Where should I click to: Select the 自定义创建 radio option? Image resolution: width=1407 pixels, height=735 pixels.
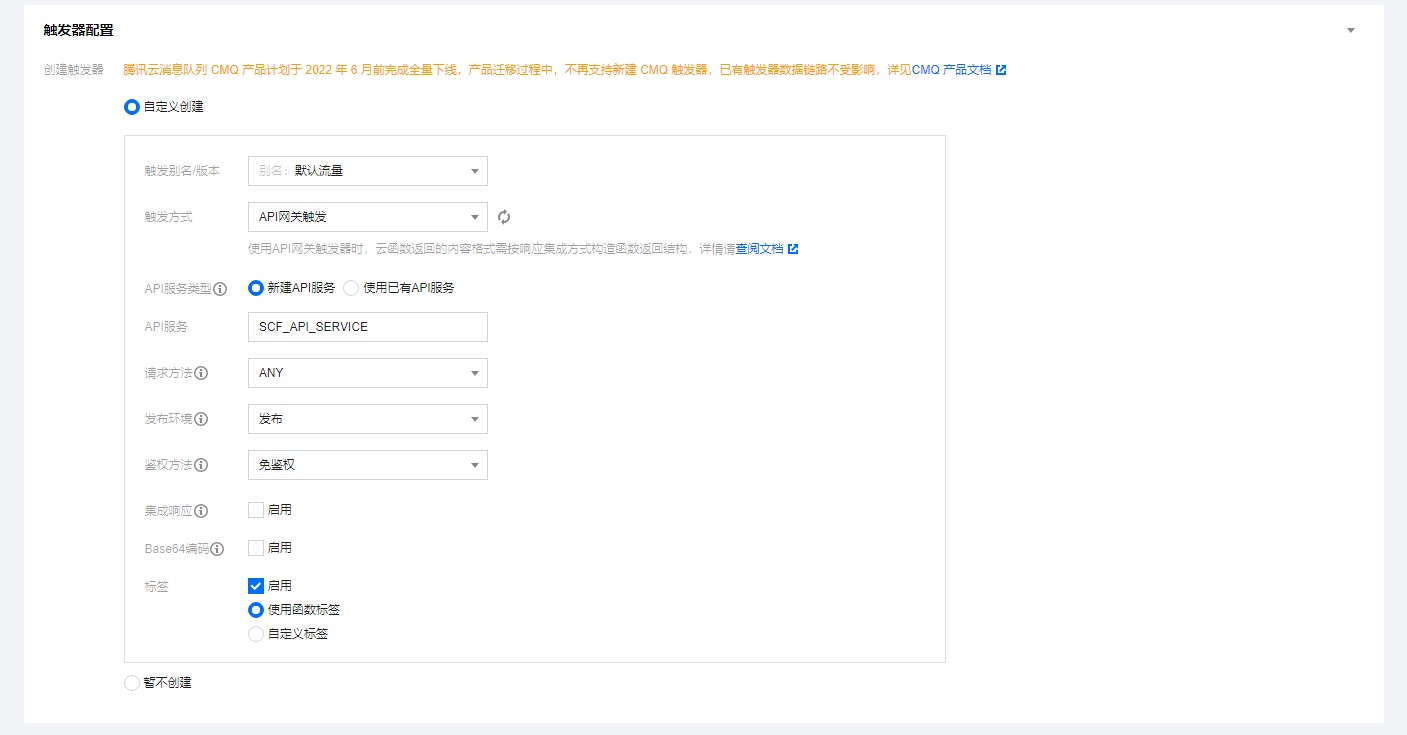pos(131,106)
